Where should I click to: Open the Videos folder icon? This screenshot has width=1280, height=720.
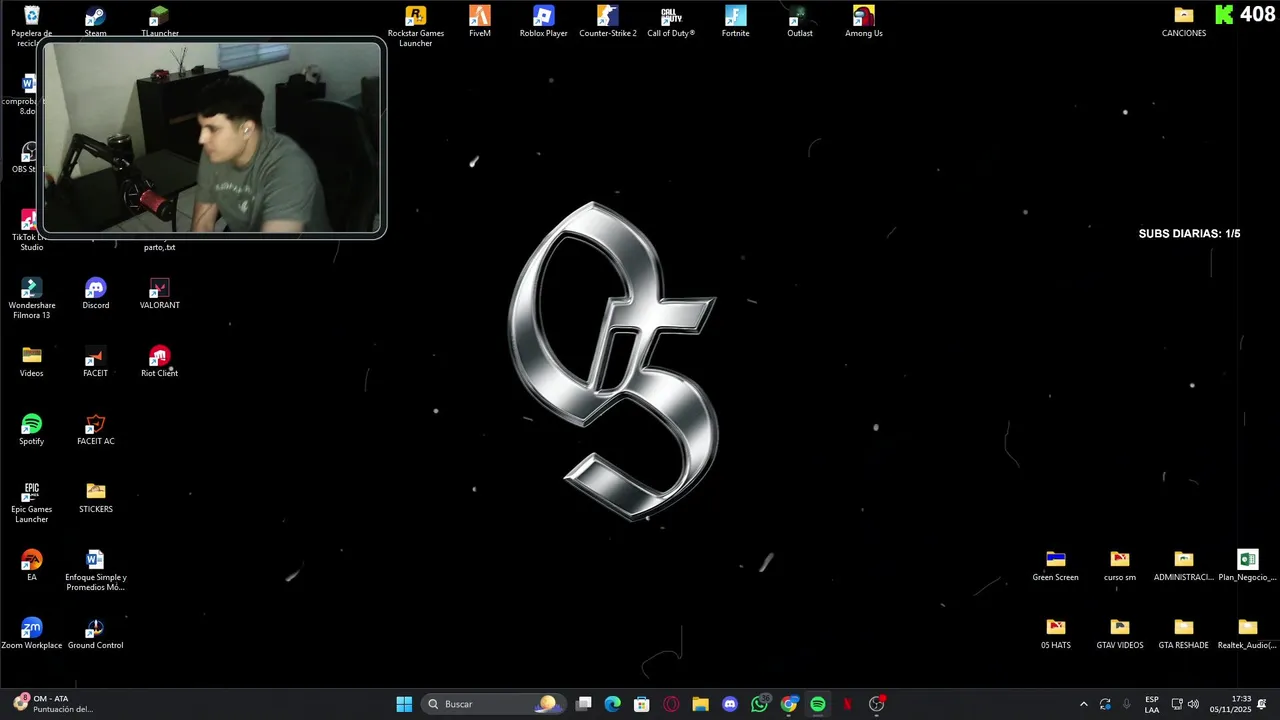click(32, 362)
